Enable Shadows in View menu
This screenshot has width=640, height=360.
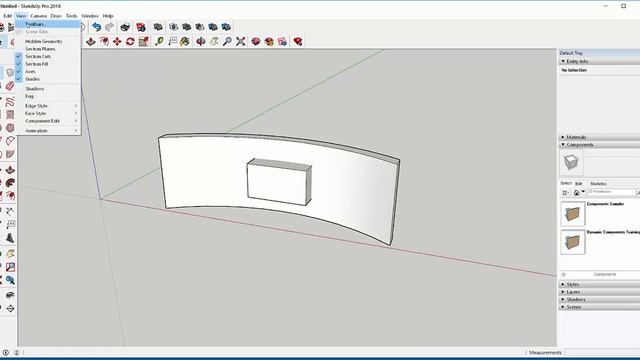tap(48, 89)
